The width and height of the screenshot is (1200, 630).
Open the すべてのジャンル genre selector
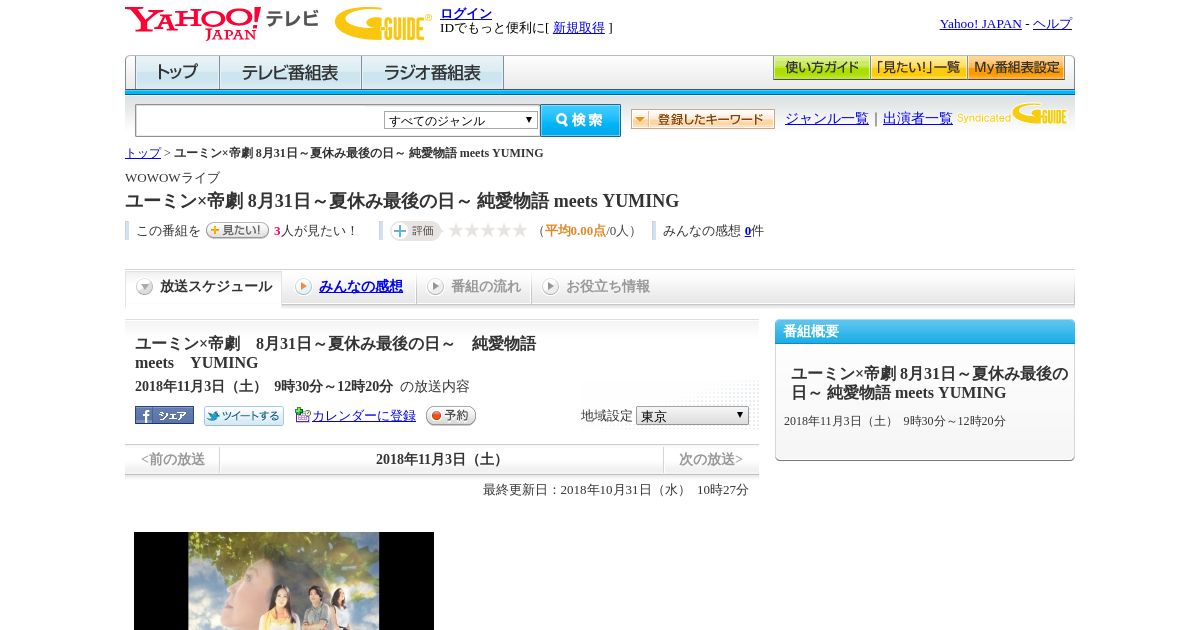pyautogui.click(x=461, y=120)
